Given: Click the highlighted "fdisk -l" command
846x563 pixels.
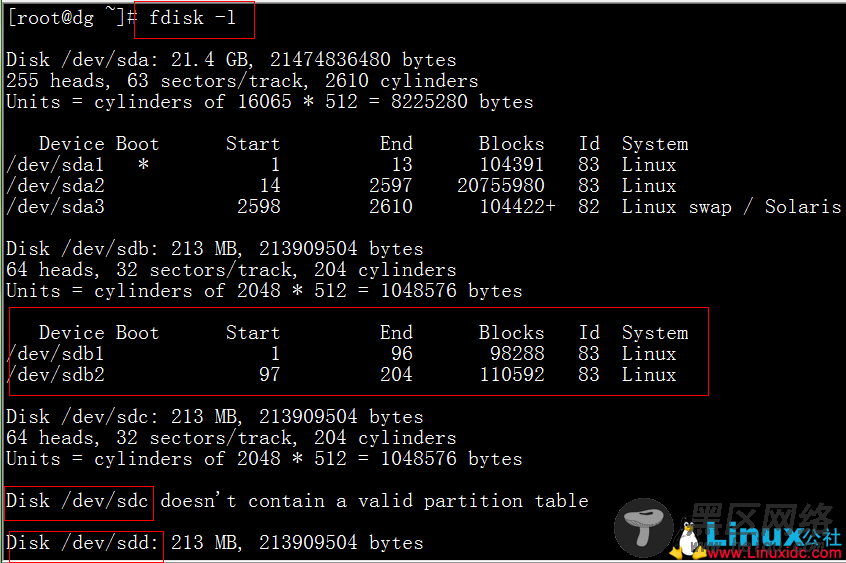Looking at the screenshot, I should click(192, 19).
